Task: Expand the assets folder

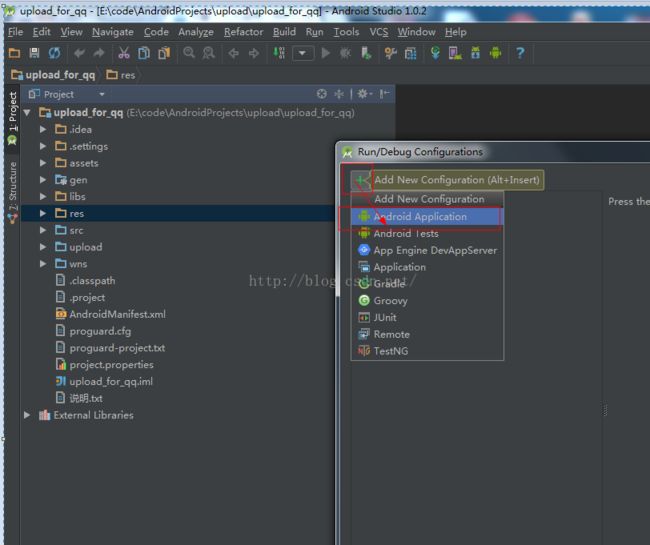Action: (x=43, y=163)
